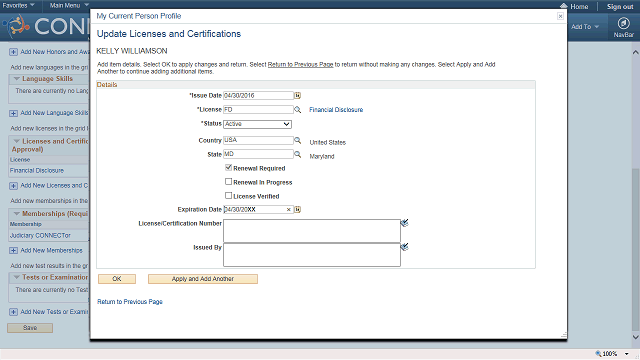640x360 pixels.
Task: Collapse the Licenses and Certifications section
Action: tap(17, 141)
